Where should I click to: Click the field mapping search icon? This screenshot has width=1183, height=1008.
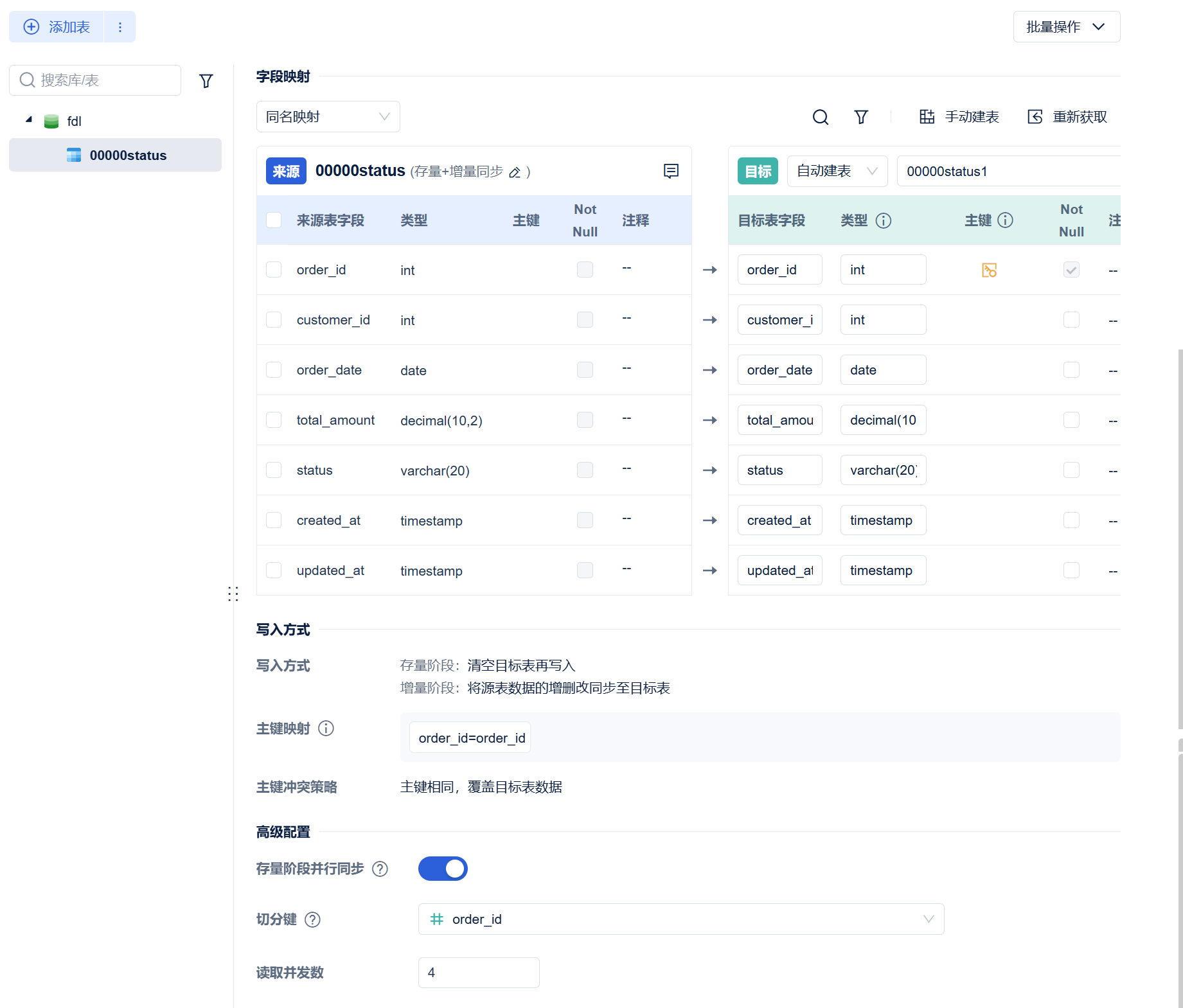pos(820,117)
